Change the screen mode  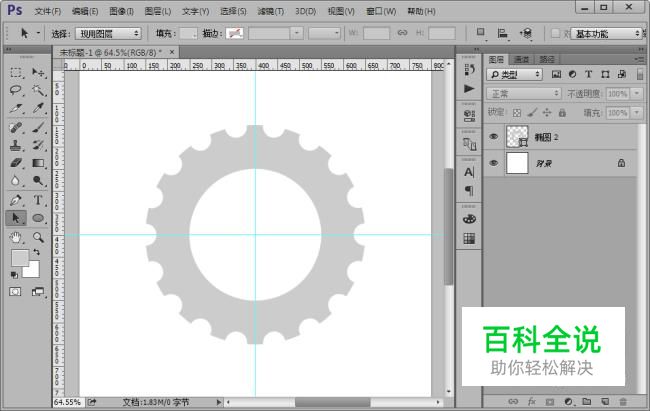38,292
